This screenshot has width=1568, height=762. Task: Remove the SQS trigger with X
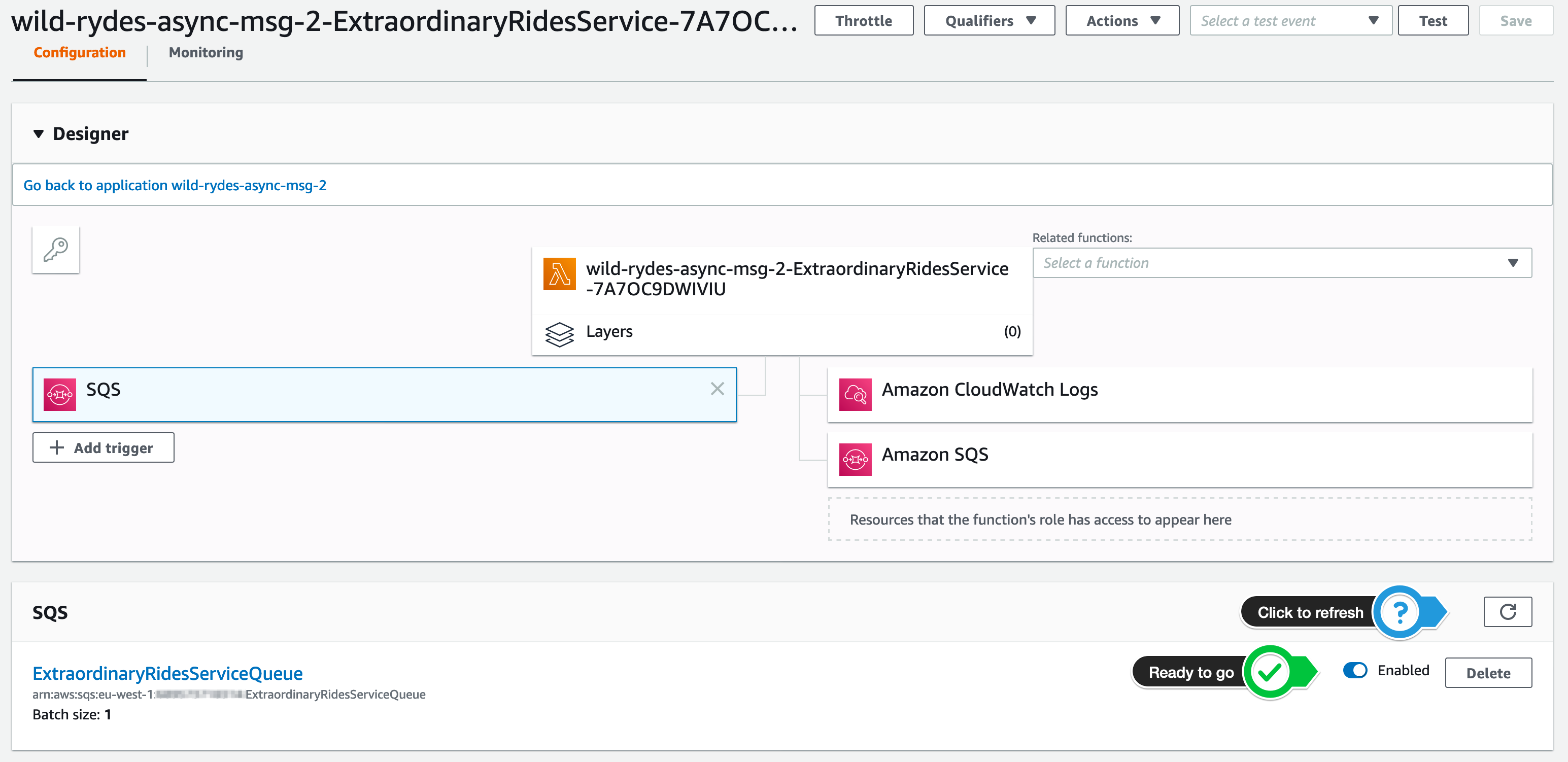click(x=717, y=388)
